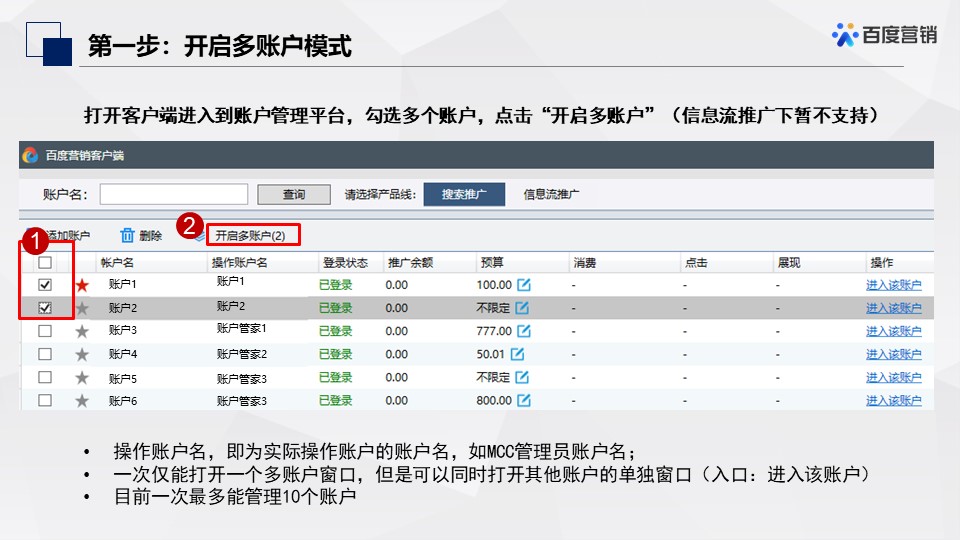Click the 预算 column header

click(492, 263)
